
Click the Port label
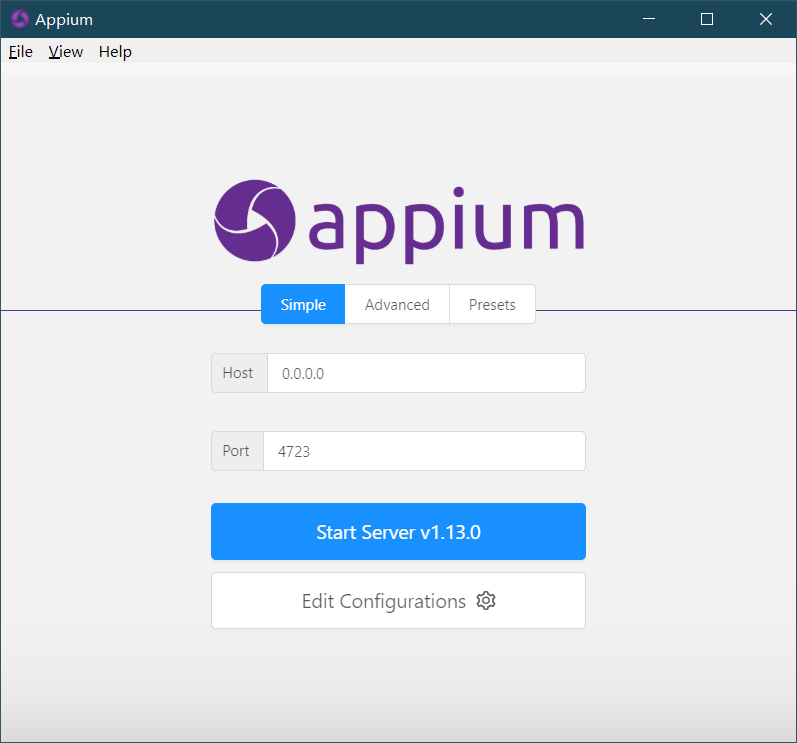[x=236, y=451]
